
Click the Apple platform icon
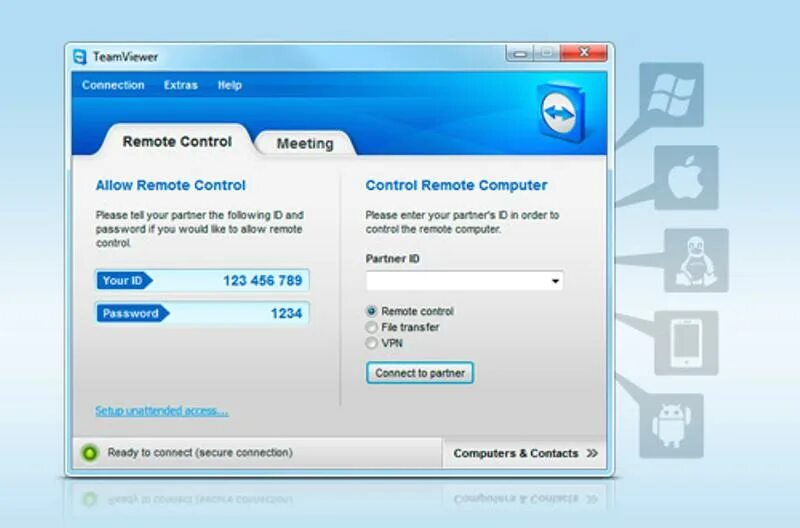(x=686, y=178)
